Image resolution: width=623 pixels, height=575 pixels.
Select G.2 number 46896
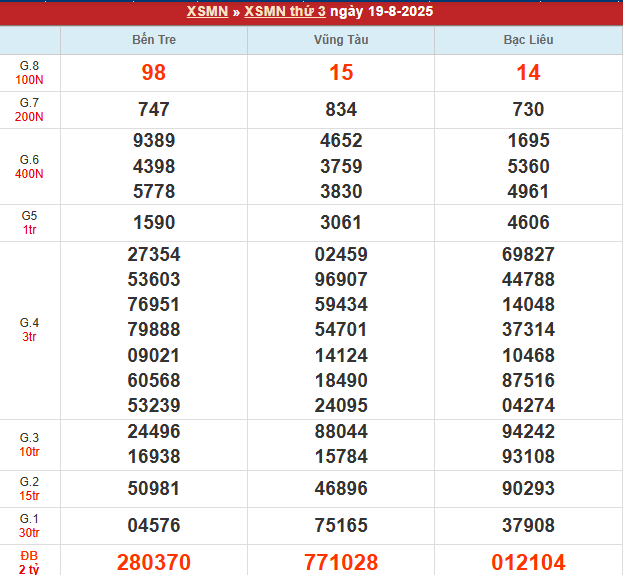[341, 488]
